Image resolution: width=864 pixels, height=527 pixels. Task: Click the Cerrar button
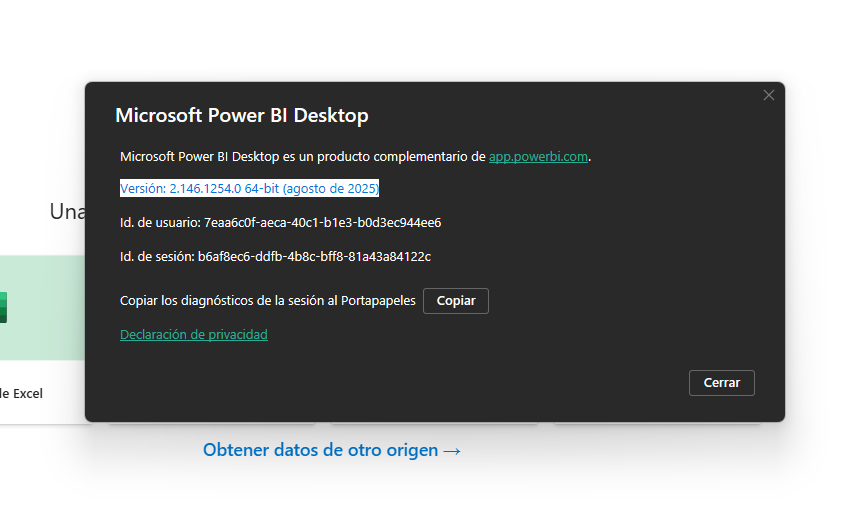(x=721, y=383)
